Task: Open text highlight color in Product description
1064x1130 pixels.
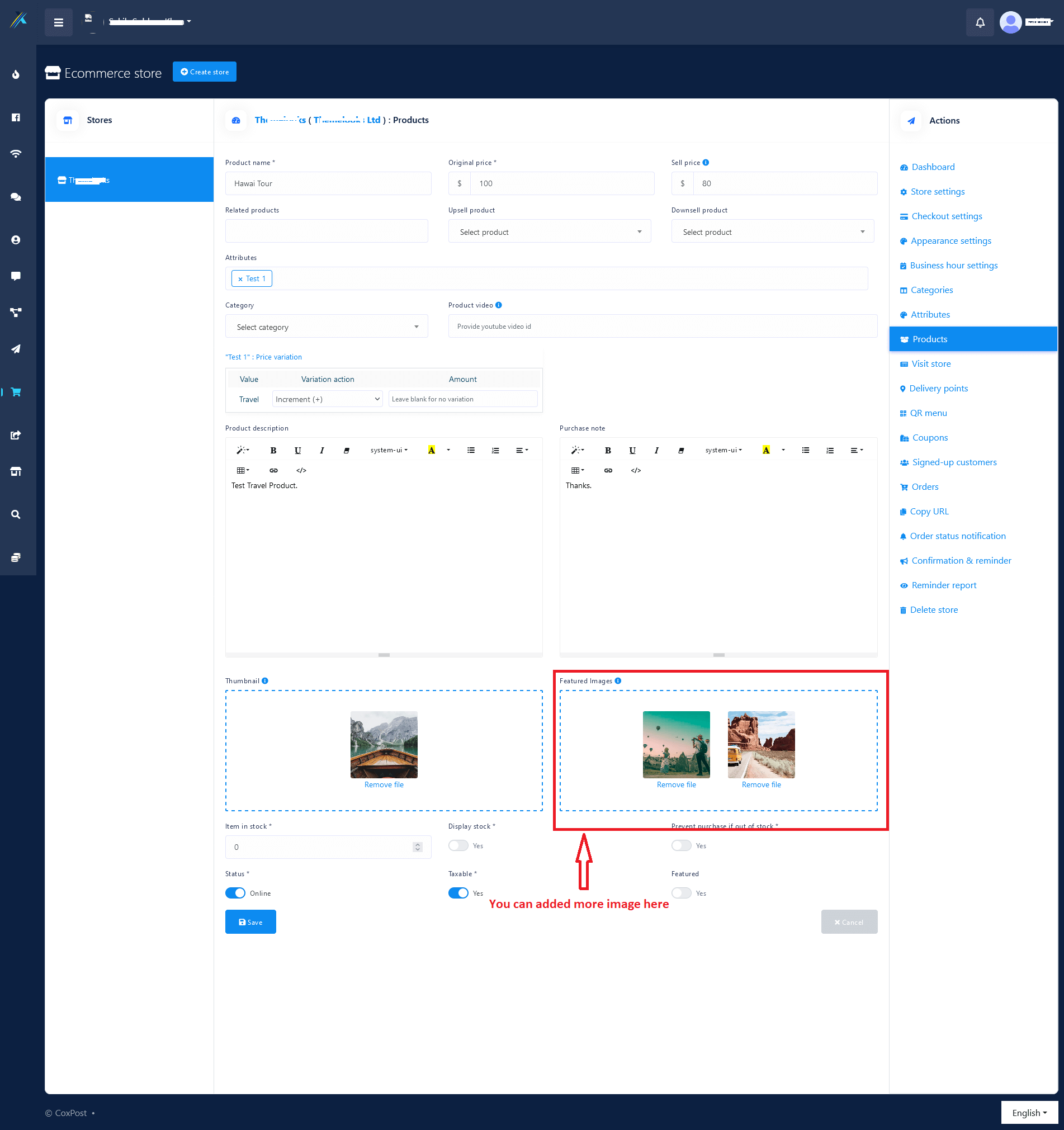Action: click(432, 450)
